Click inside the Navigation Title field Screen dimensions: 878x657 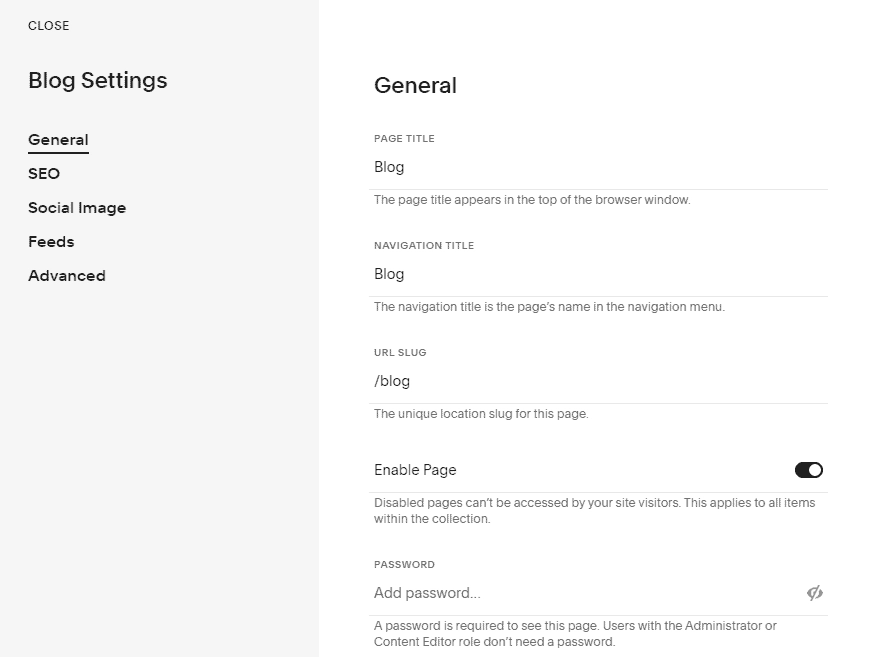[x=500, y=274]
